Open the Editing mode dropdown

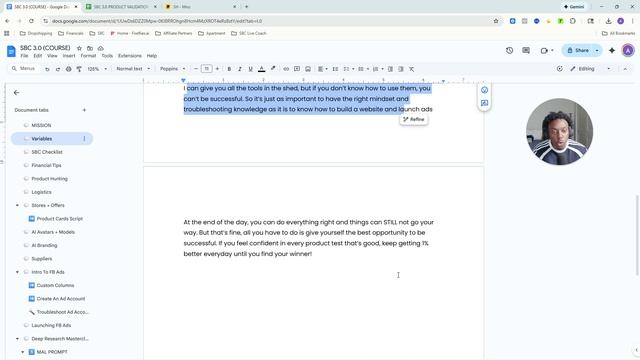pyautogui.click(x=590, y=69)
